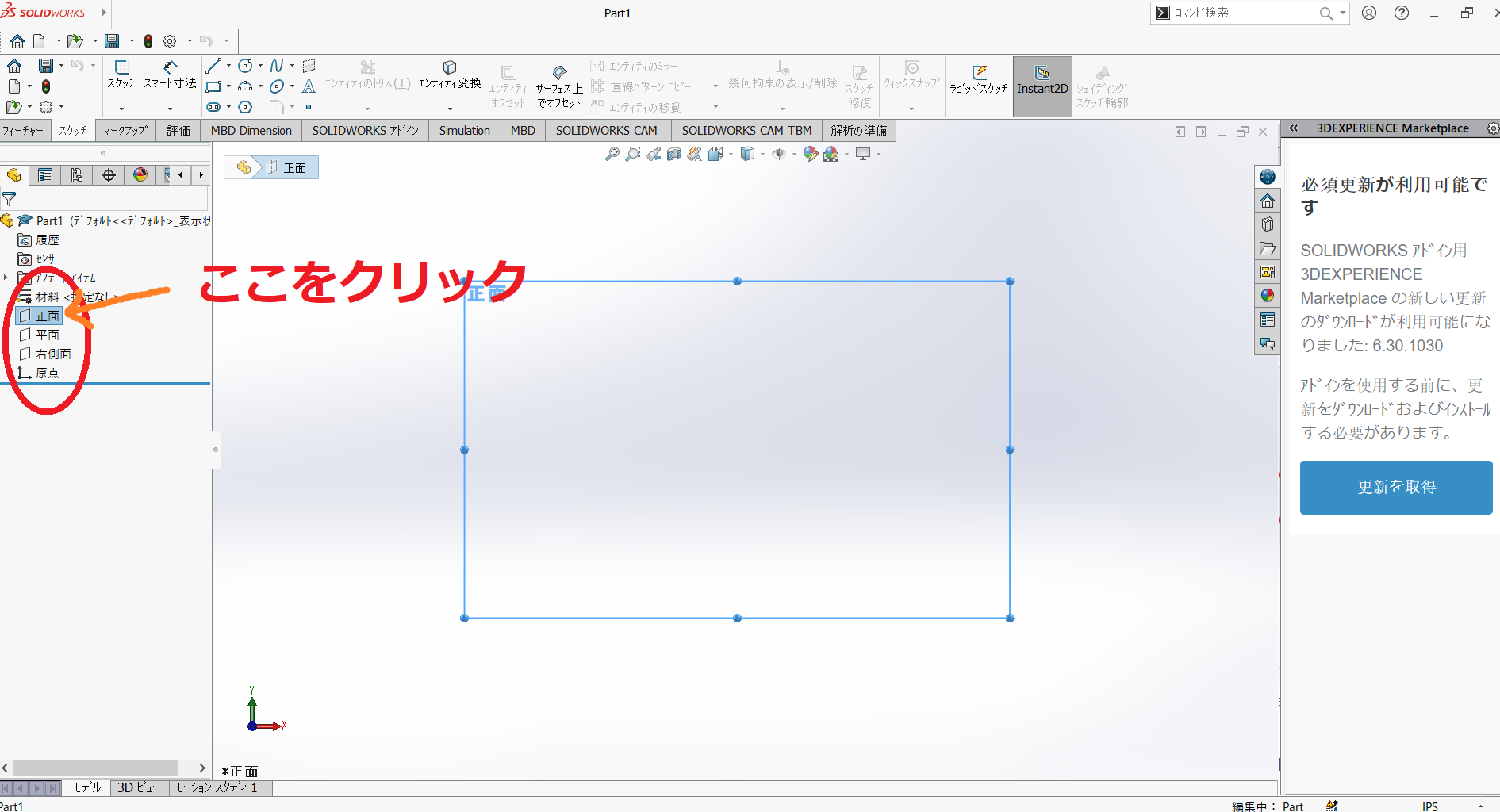Viewport: 1500px width, 812px height.
Task: Open the dropdown arrow under スケッチ button
Action: pos(121,109)
